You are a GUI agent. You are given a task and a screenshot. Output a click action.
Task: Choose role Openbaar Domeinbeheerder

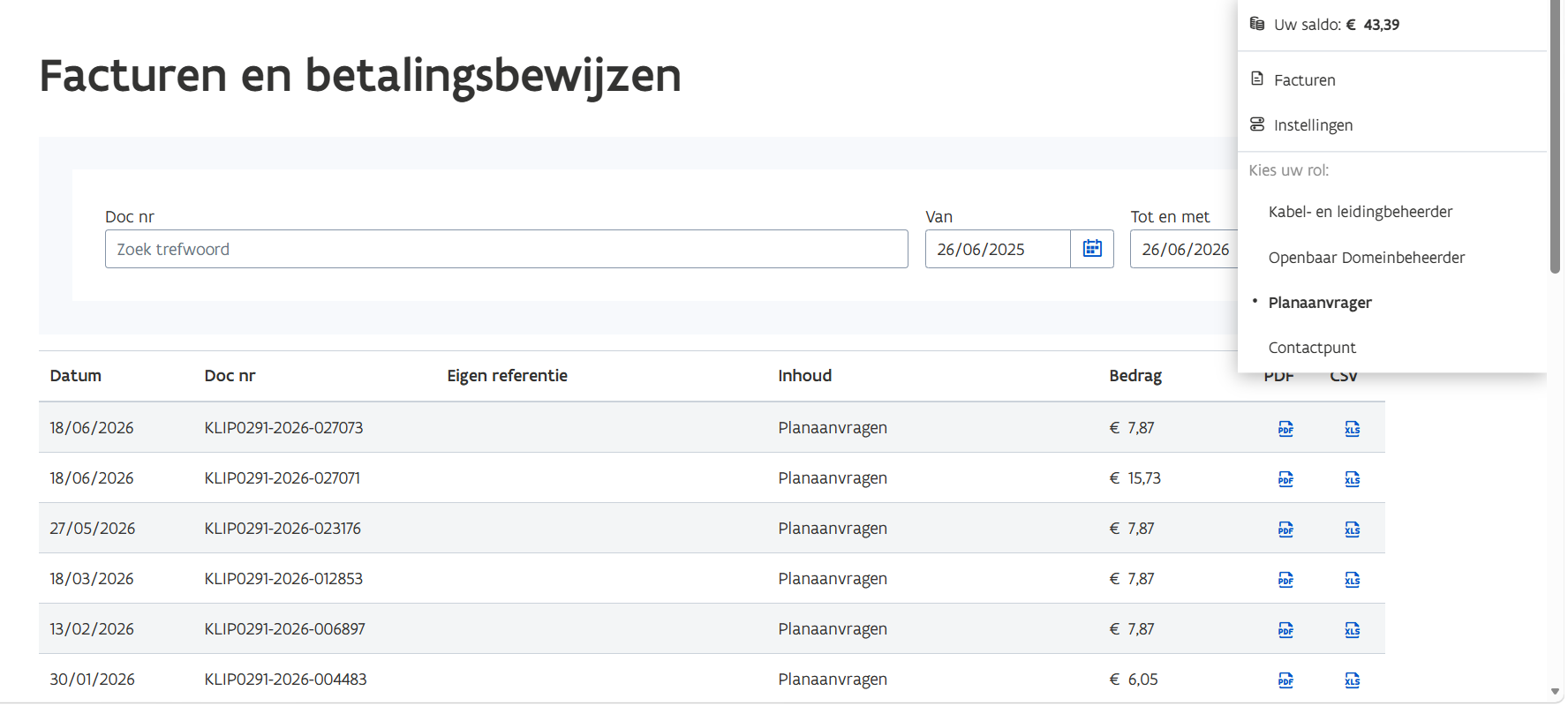[x=1367, y=258]
